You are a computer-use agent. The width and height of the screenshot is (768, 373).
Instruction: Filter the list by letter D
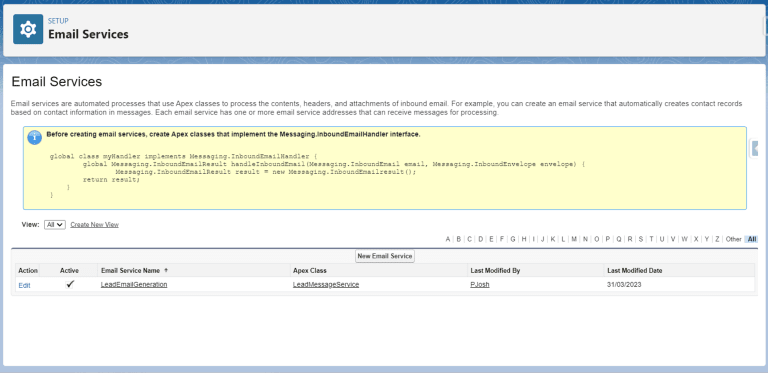tap(480, 239)
